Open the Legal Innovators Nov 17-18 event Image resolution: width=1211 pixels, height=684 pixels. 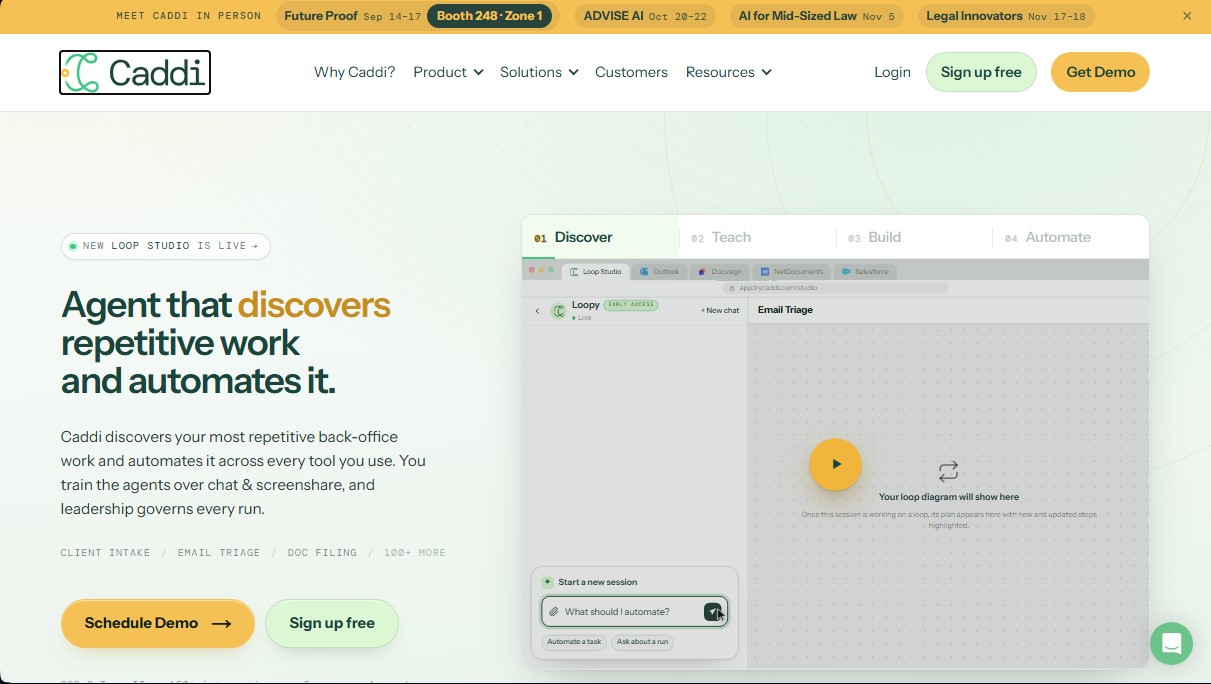pyautogui.click(x=1005, y=16)
